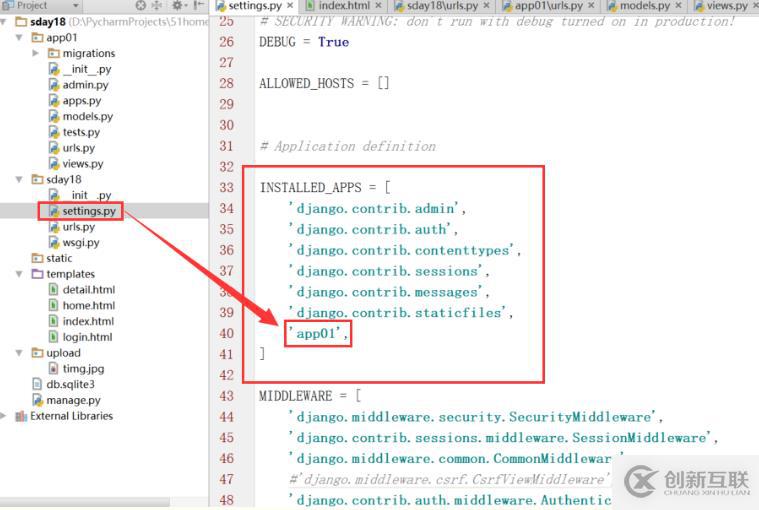
Task: Select the migrations folder icon
Action: (x=54, y=53)
